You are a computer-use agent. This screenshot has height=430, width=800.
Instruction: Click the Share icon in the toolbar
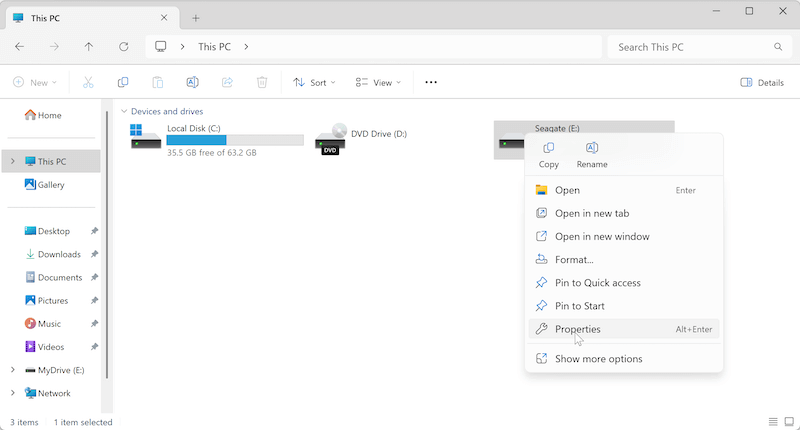point(227,82)
